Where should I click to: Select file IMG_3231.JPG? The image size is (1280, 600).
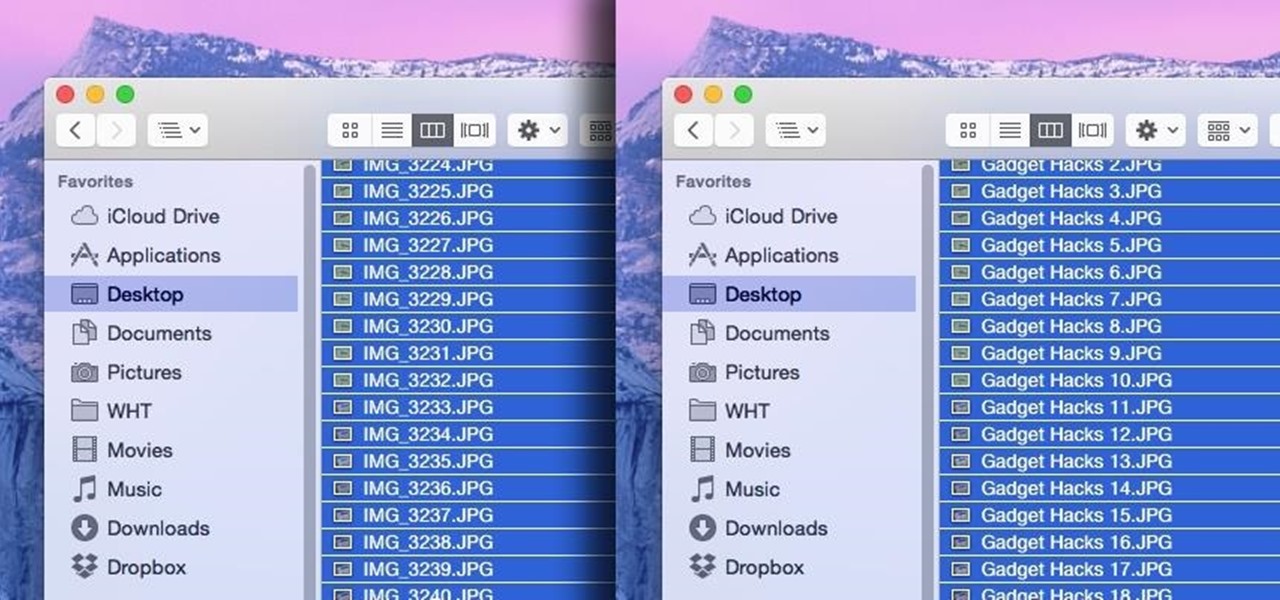pos(468,353)
